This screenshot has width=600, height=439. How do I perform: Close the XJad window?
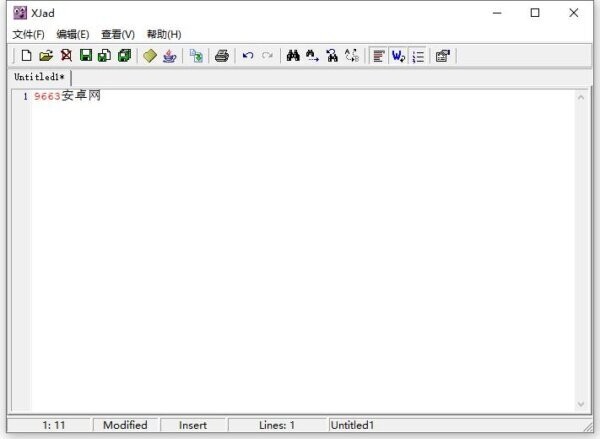pyautogui.click(x=574, y=13)
